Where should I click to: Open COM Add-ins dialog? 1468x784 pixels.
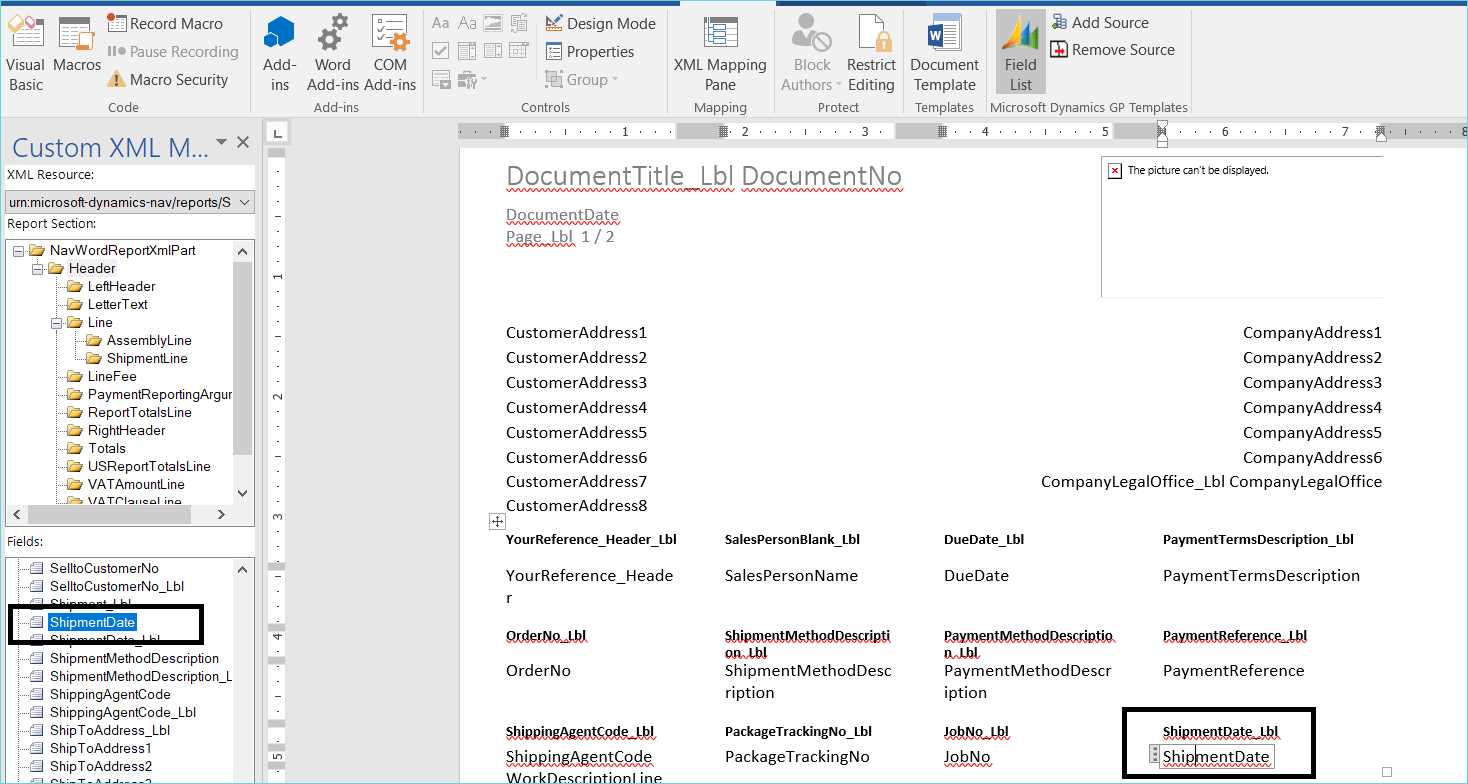tap(390, 54)
